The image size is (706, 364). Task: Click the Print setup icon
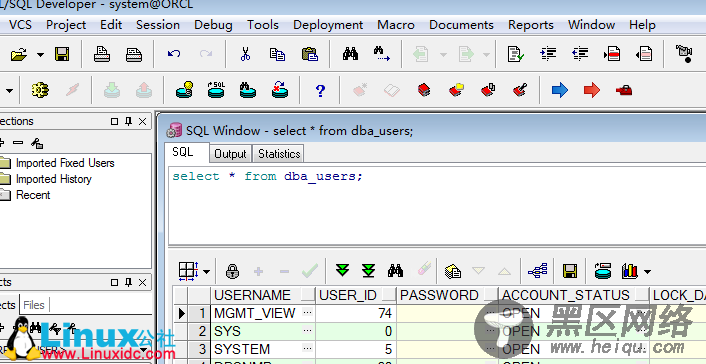[x=134, y=55]
